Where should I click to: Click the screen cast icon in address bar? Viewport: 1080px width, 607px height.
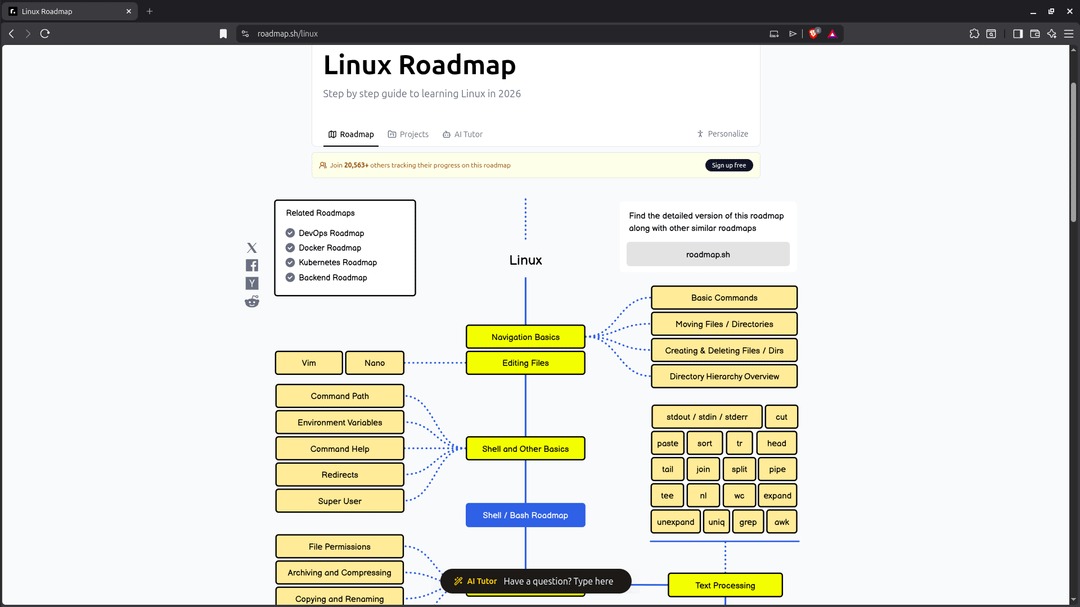pos(774,34)
